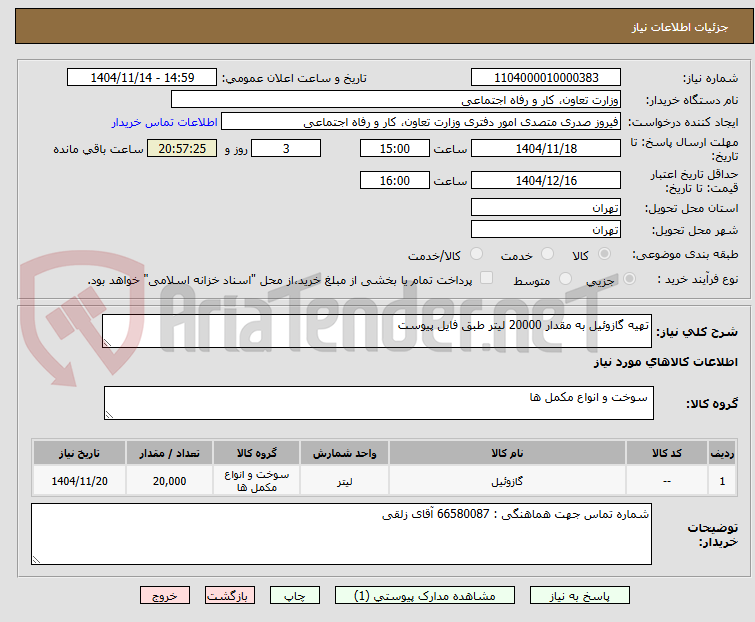Select the کالا radio button
755x622 pixels.
pos(604,254)
